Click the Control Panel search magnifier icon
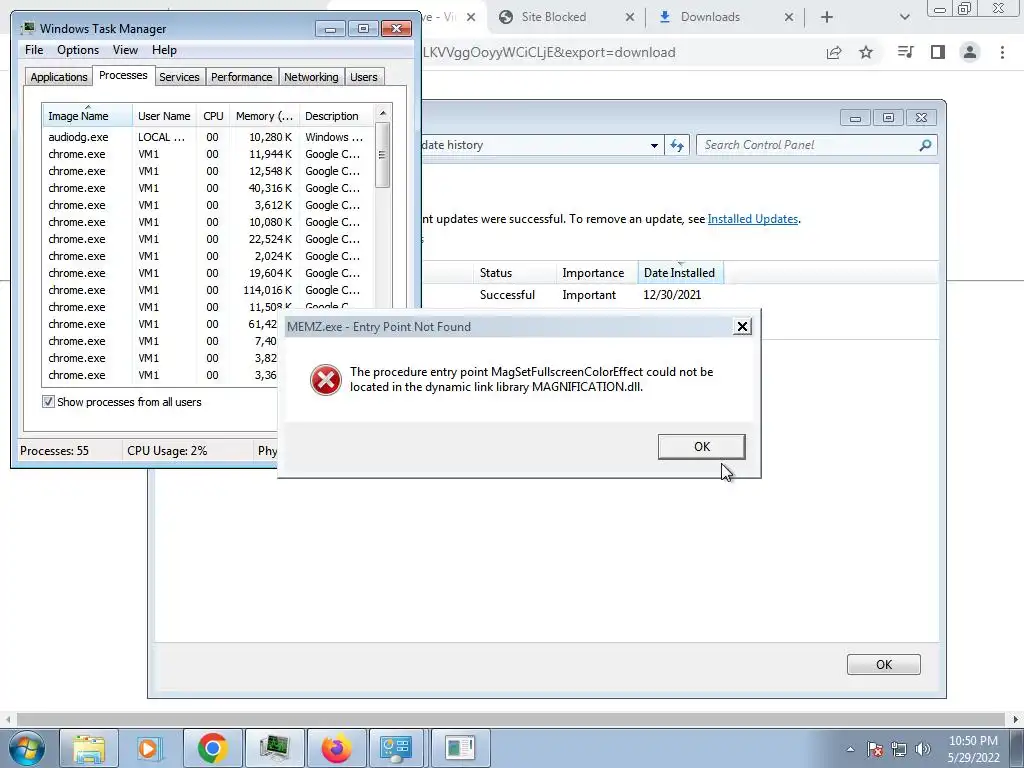1024x768 pixels. 925,145
